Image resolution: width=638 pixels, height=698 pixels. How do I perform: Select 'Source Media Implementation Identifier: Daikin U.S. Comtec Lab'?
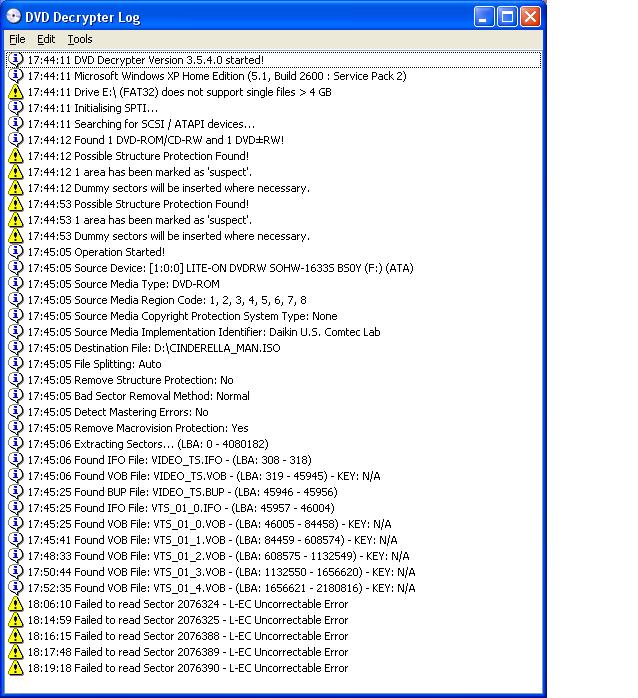pyautogui.click(x=204, y=332)
